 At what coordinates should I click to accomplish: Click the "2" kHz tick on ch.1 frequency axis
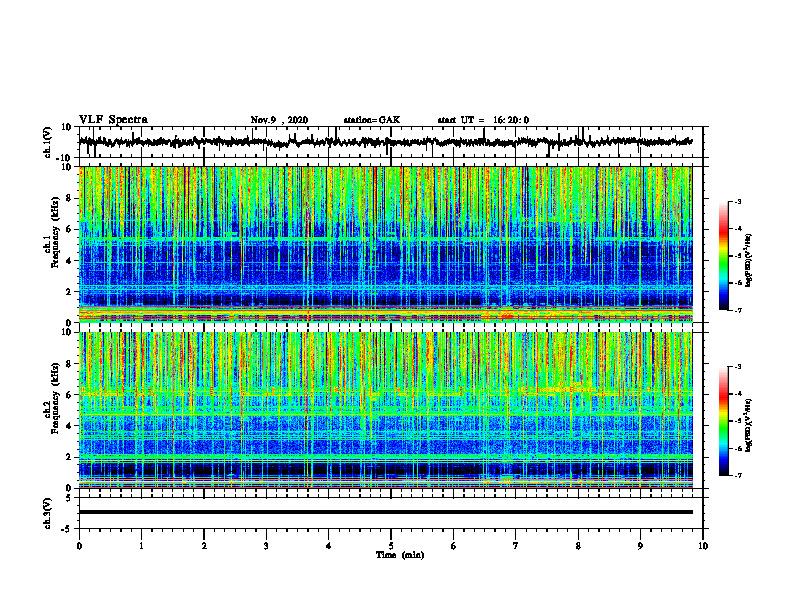tap(69, 291)
